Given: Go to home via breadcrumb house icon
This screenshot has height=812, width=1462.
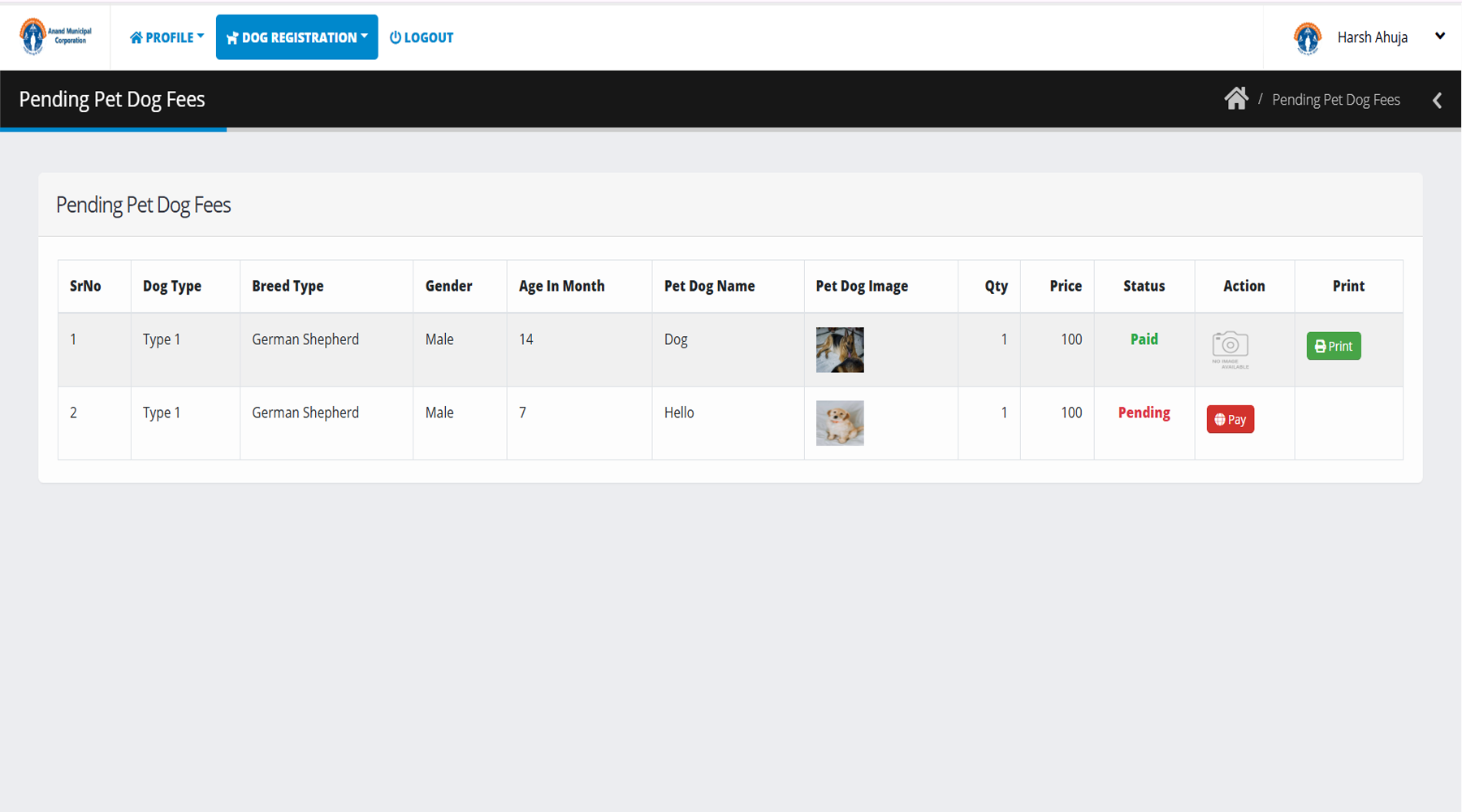Looking at the screenshot, I should (x=1236, y=99).
